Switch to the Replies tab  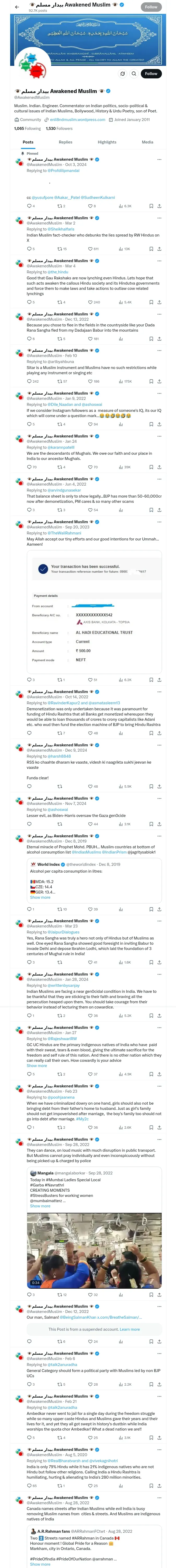[65, 142]
